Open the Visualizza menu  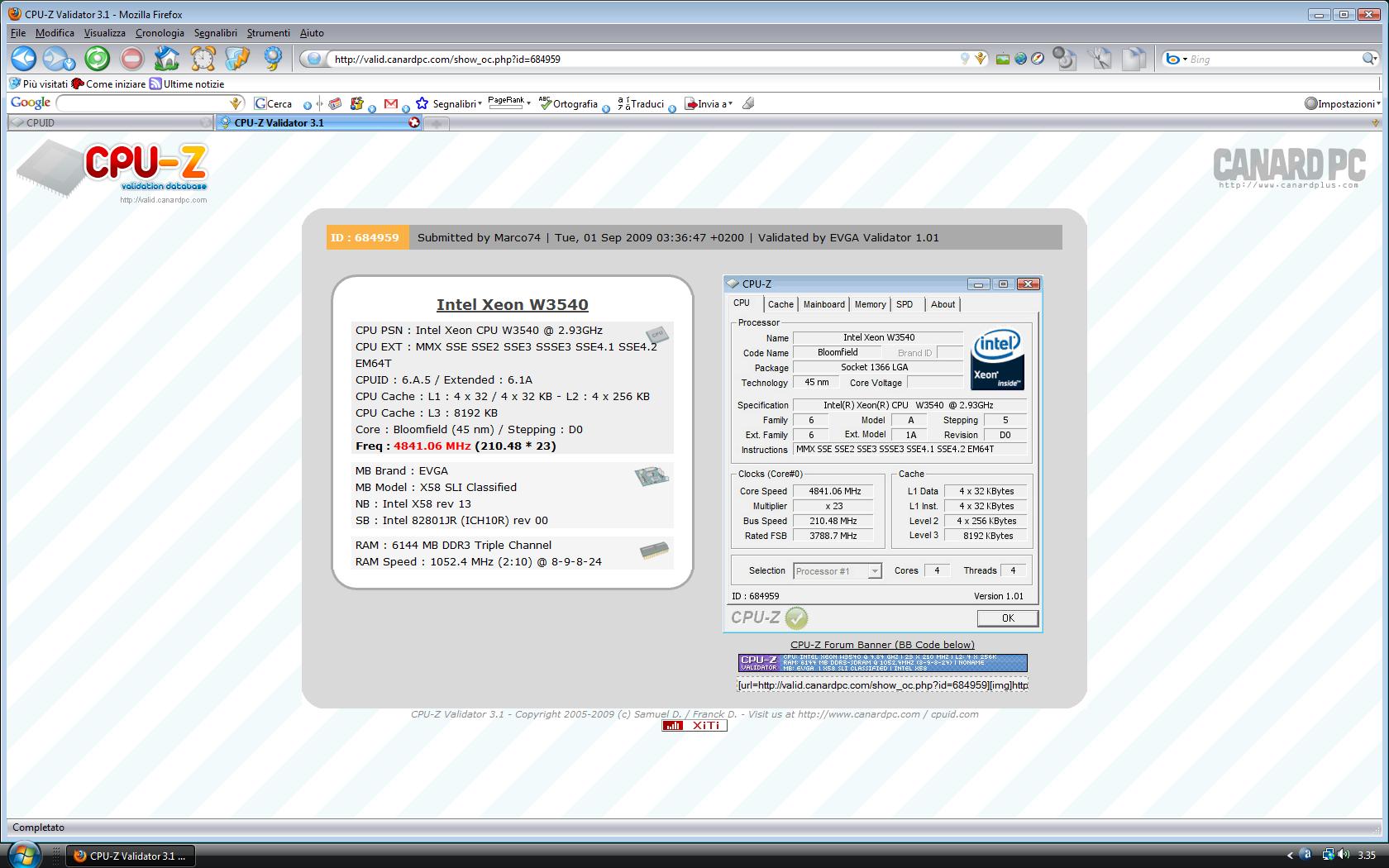coord(105,33)
